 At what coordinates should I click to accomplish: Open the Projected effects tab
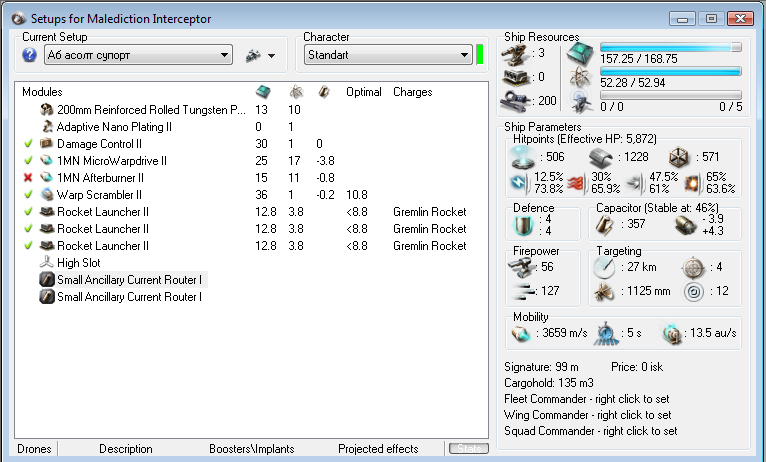(x=378, y=449)
